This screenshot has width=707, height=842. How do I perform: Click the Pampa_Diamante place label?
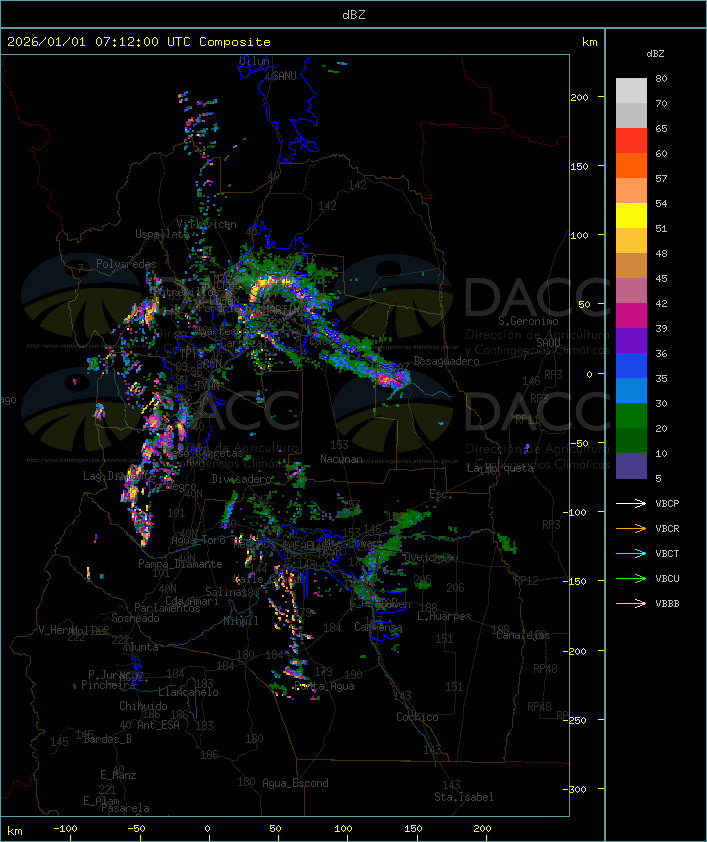point(180,564)
